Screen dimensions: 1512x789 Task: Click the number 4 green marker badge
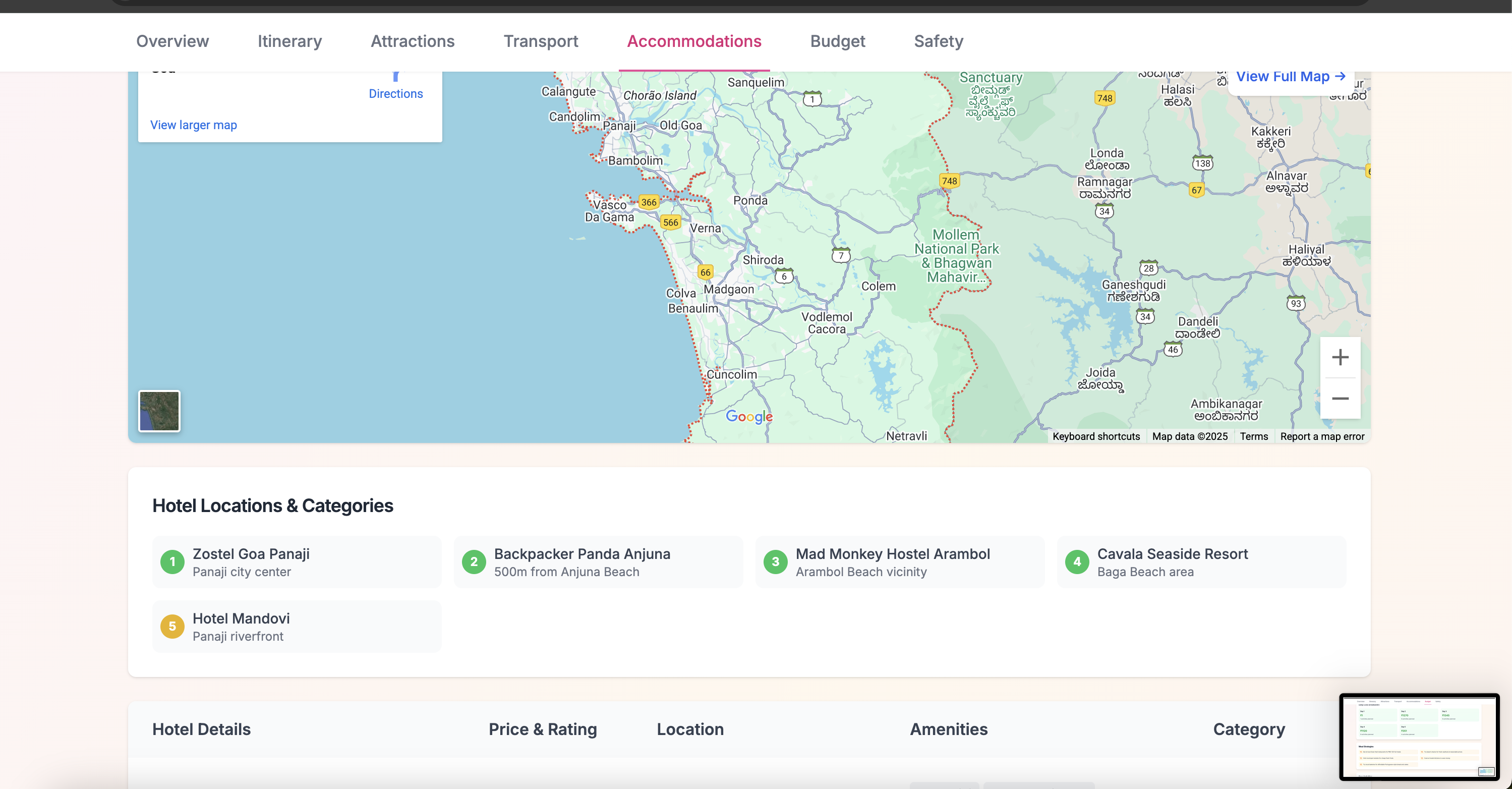tap(1077, 562)
